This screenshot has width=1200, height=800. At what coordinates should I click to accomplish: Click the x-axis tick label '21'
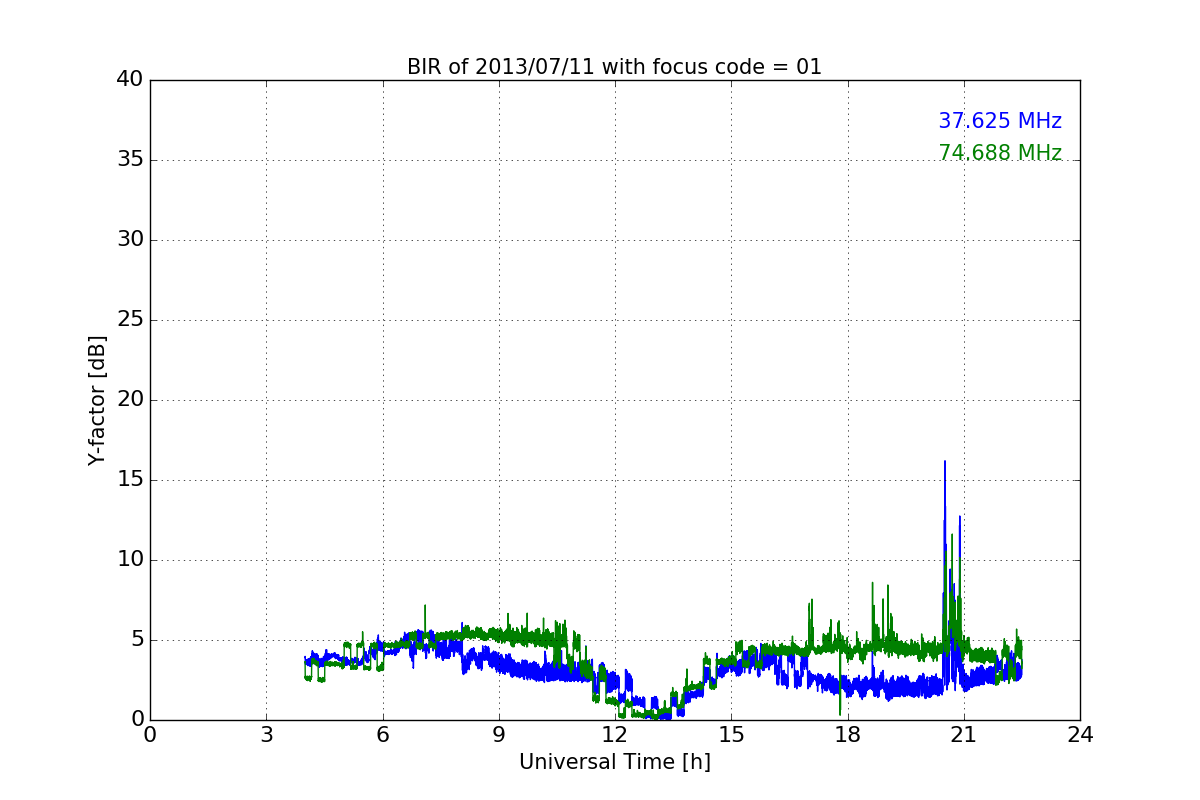[963, 734]
